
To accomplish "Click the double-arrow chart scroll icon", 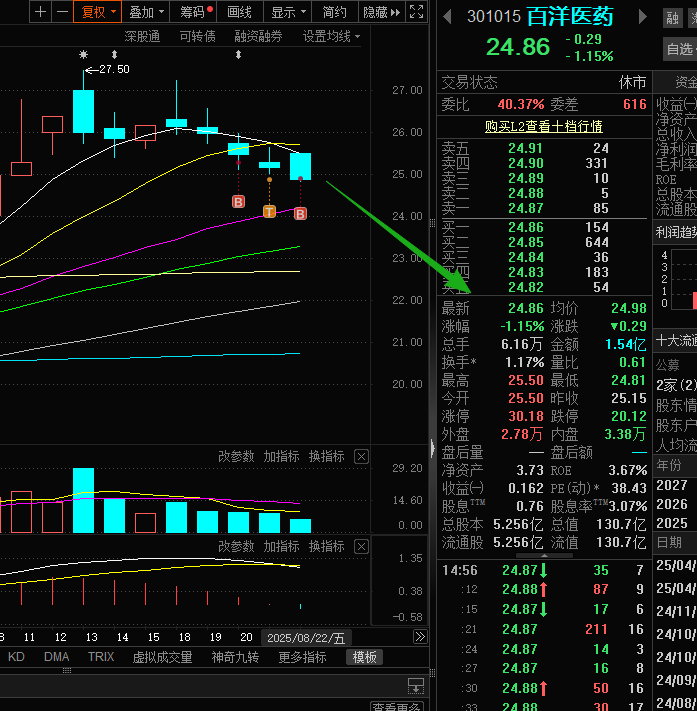I will point(420,637).
